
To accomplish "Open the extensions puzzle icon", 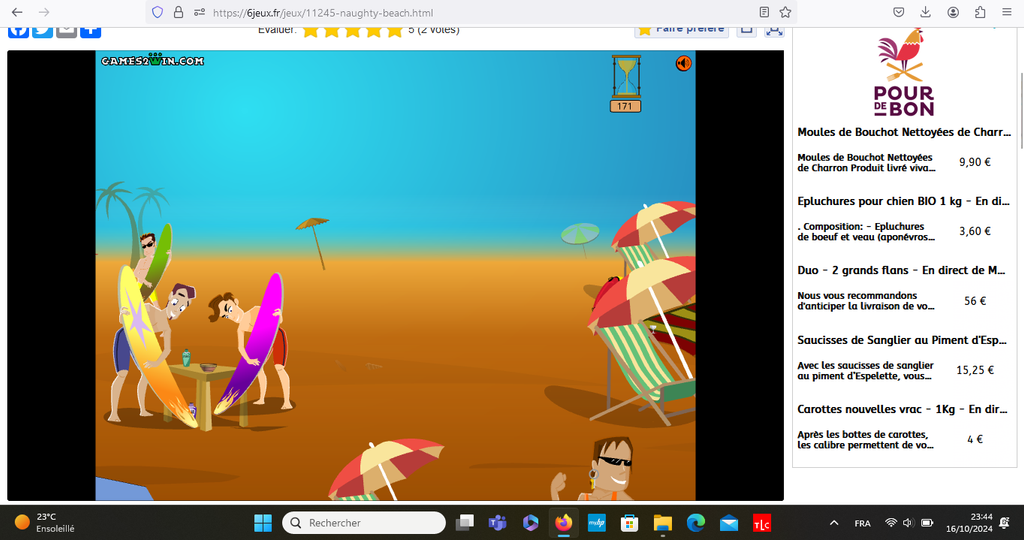I will click(x=980, y=12).
